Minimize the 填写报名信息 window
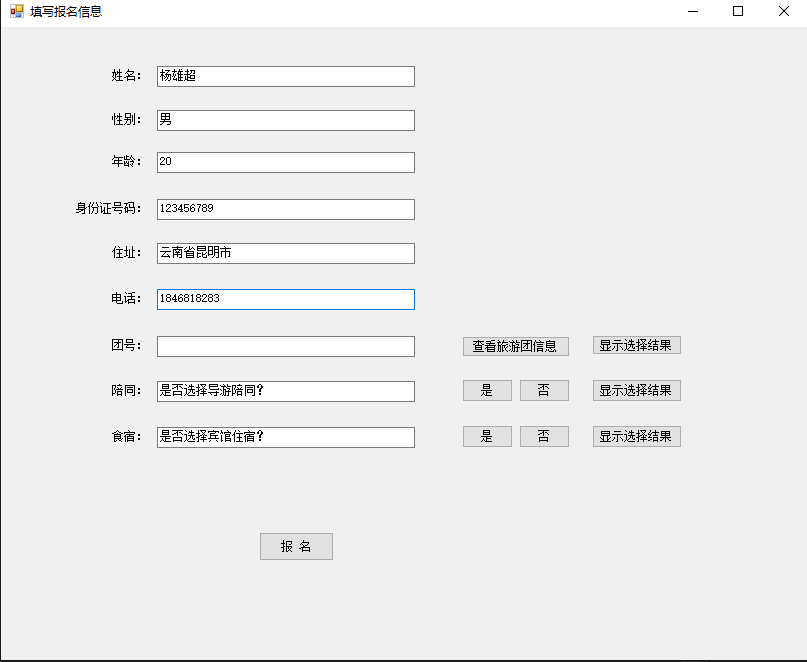The image size is (807, 662). click(x=692, y=12)
